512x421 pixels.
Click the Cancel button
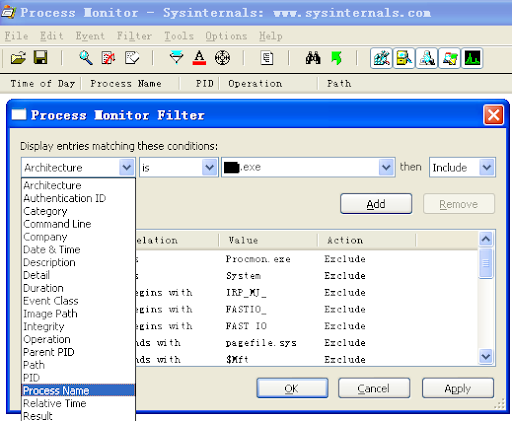374,388
